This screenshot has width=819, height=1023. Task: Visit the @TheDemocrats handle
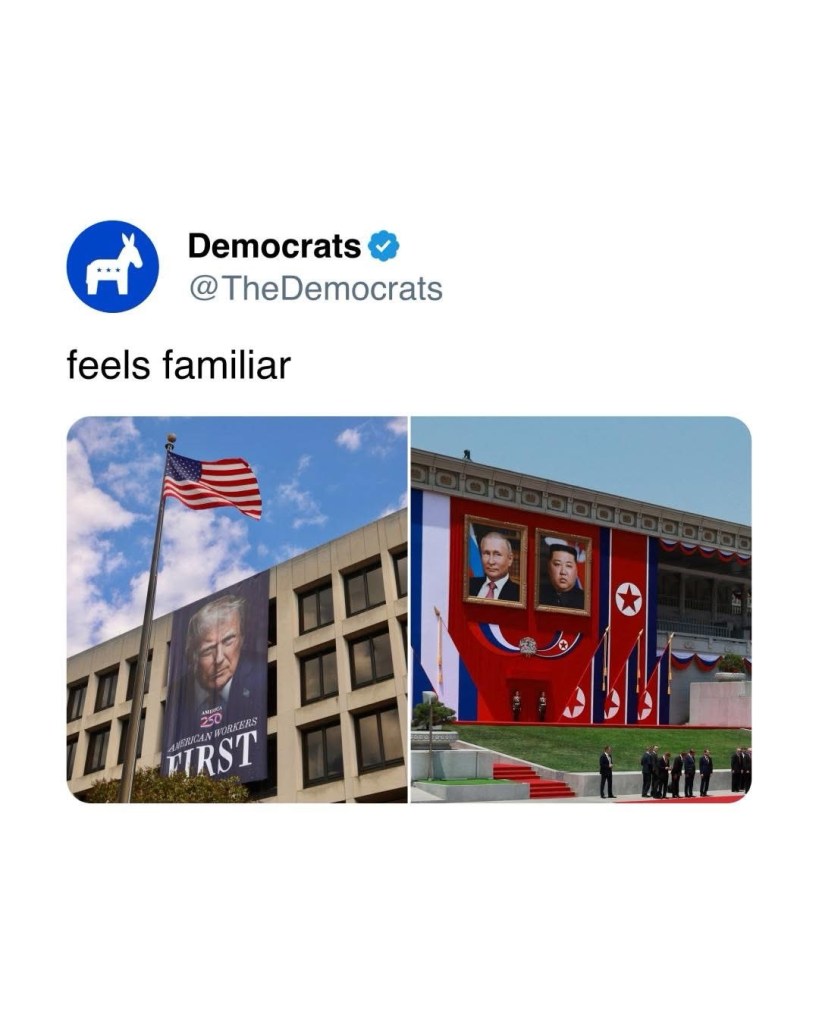tap(315, 288)
